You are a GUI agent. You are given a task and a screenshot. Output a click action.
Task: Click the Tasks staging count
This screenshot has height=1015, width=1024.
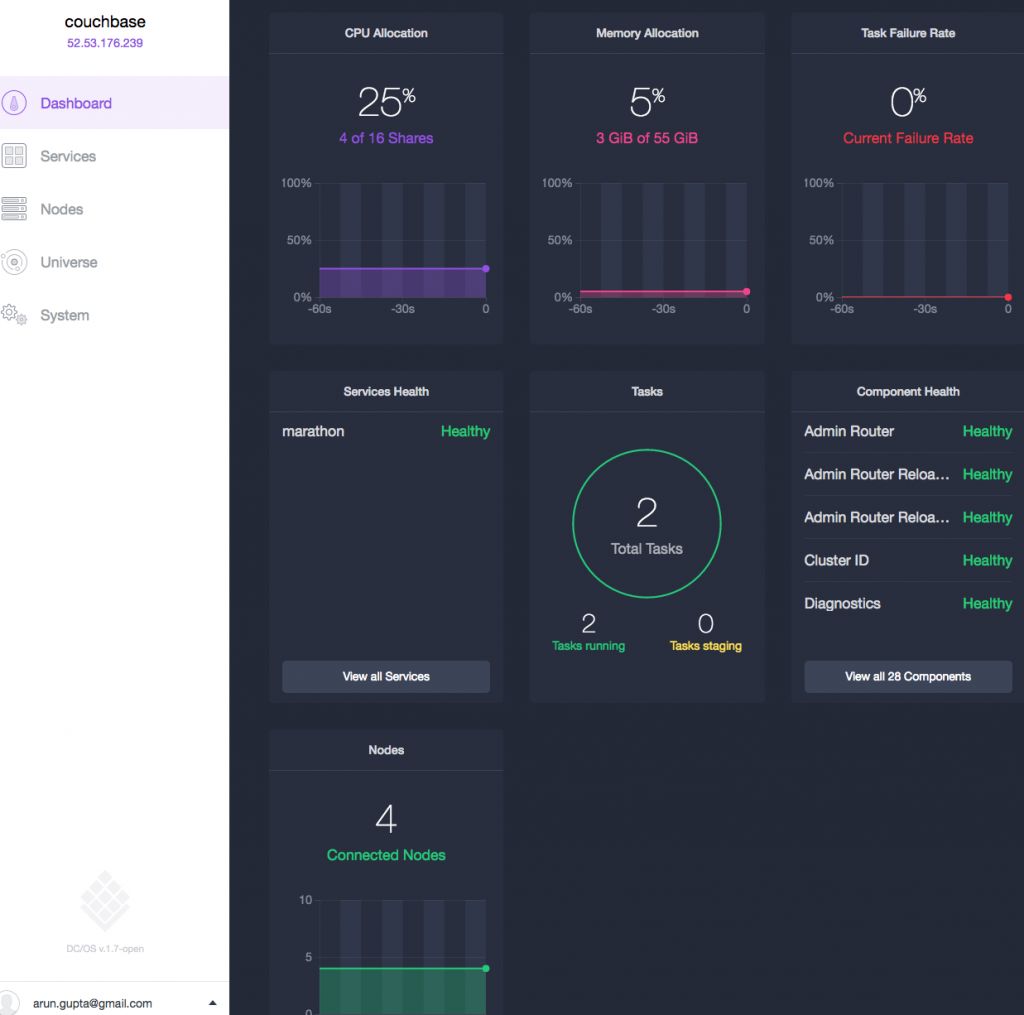[705, 624]
